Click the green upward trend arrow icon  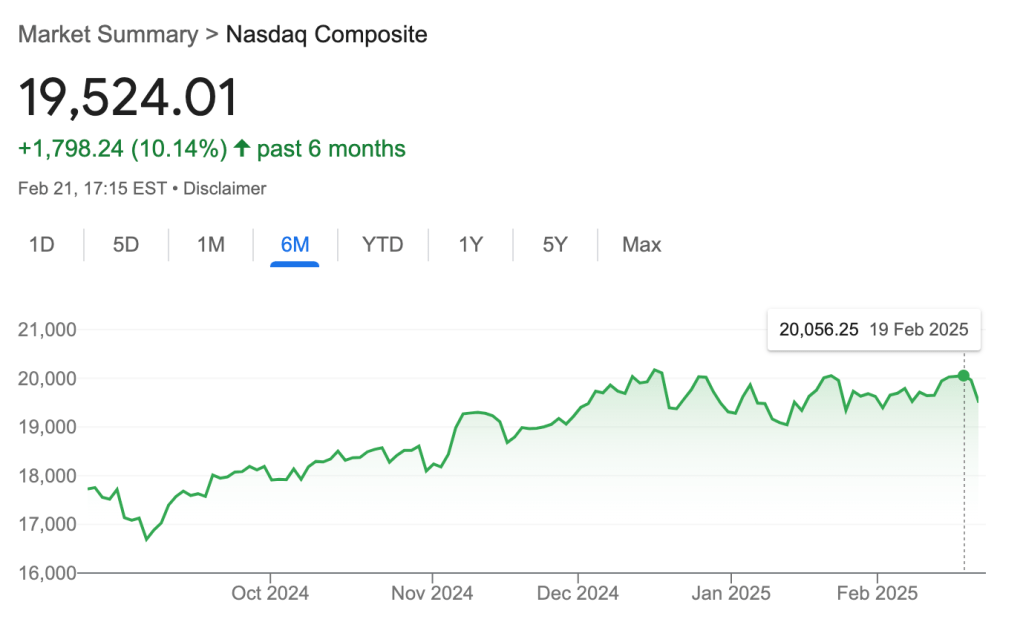pyautogui.click(x=242, y=150)
